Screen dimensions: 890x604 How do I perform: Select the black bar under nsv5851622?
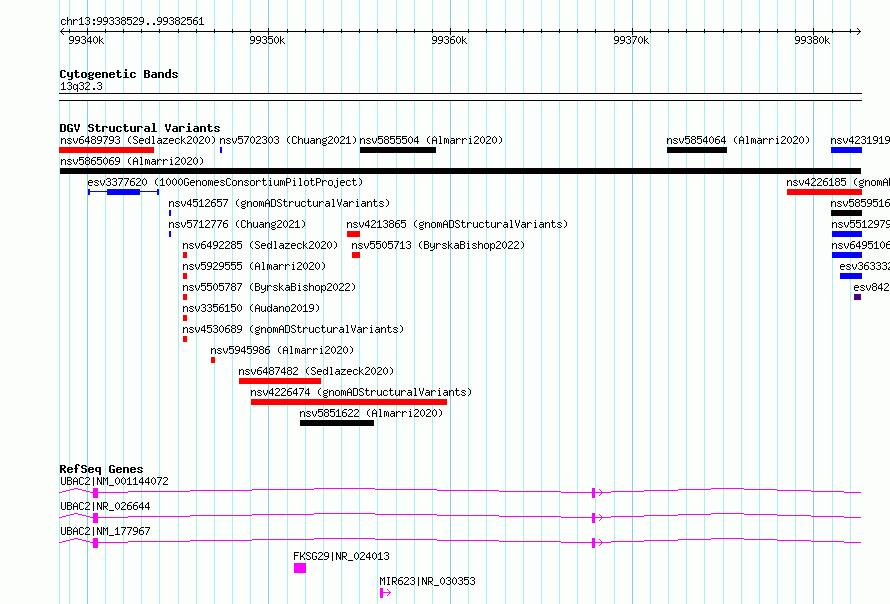coord(337,423)
